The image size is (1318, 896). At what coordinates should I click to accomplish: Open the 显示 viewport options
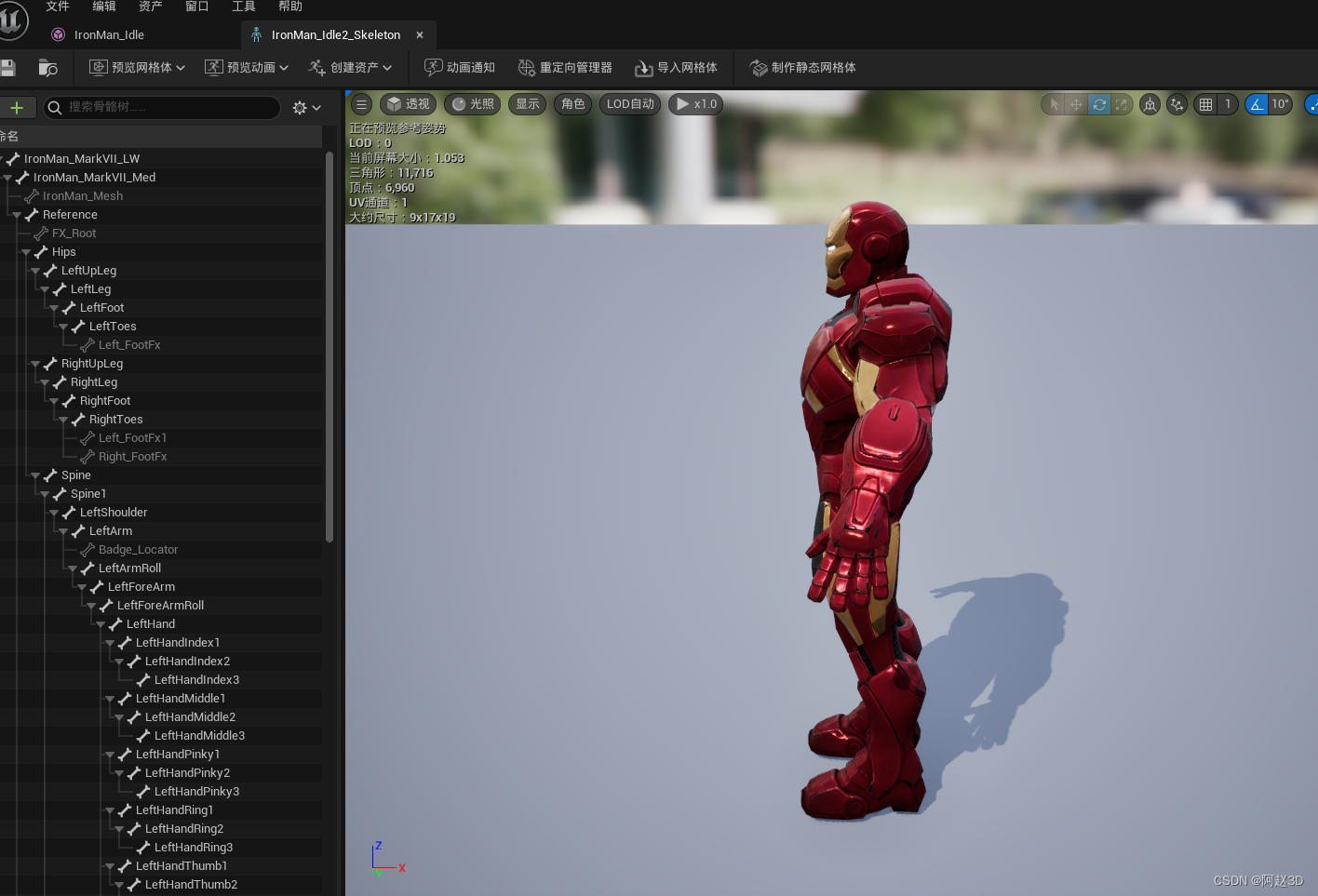[528, 104]
